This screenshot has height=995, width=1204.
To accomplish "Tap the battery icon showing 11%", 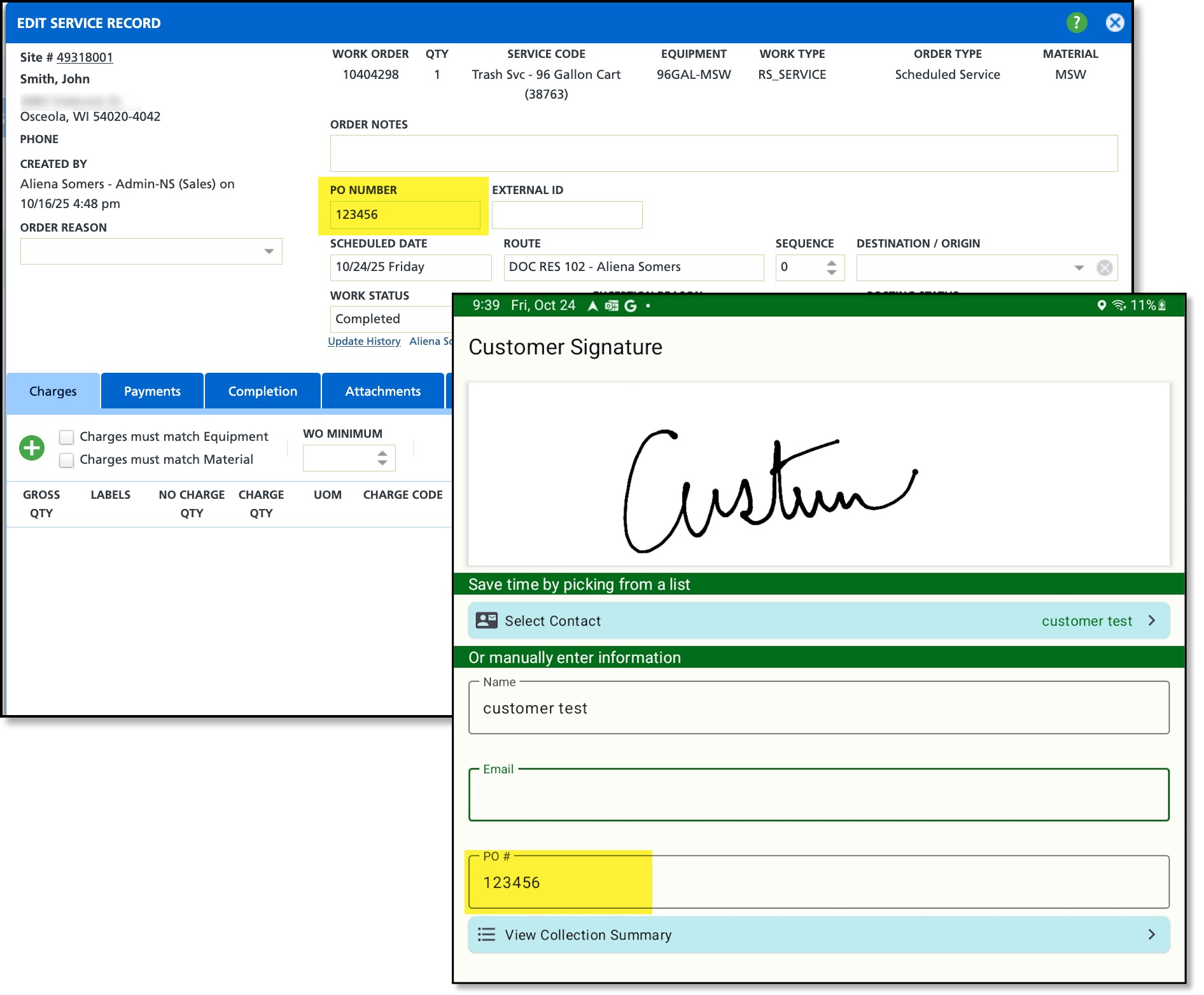I will coord(1162,305).
